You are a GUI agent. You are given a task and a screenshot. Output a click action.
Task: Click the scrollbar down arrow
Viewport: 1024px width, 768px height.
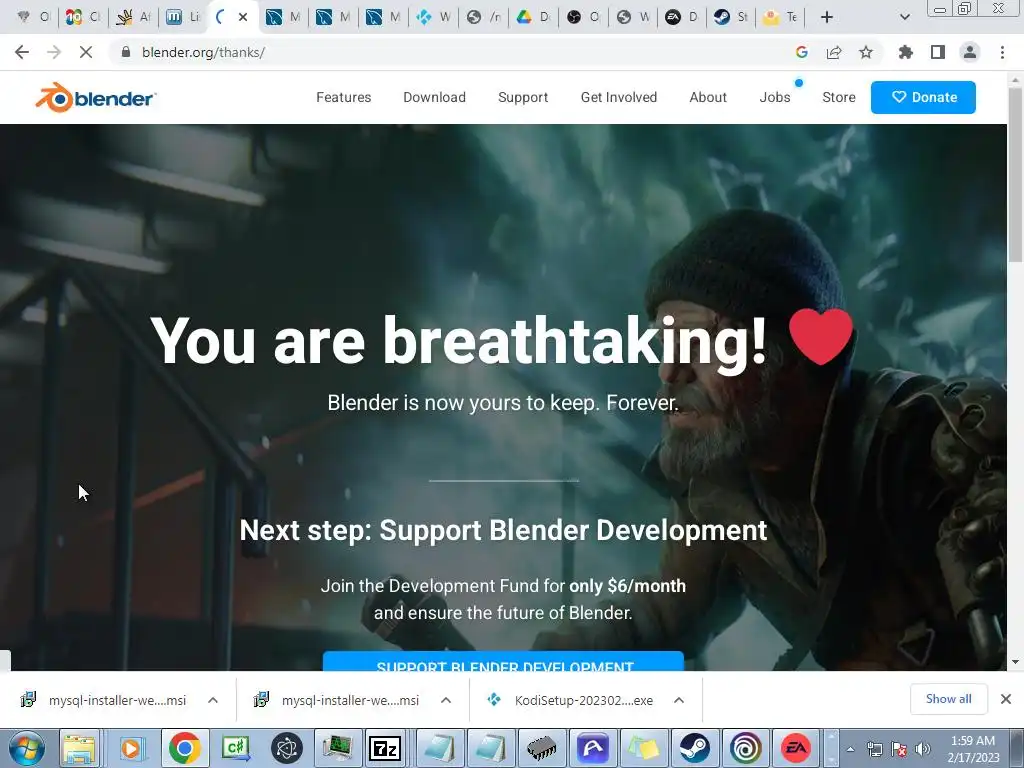tap(1016, 662)
